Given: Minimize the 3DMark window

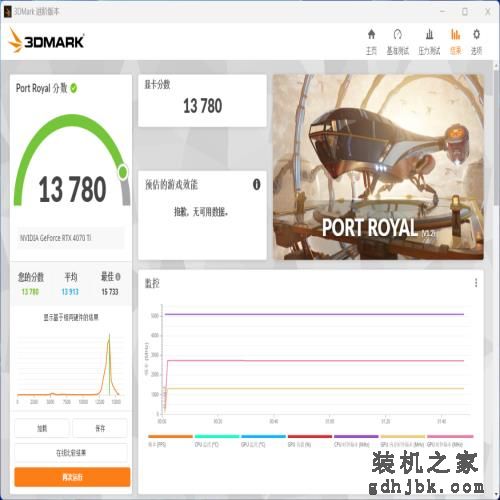Looking at the screenshot, I should (x=443, y=12).
